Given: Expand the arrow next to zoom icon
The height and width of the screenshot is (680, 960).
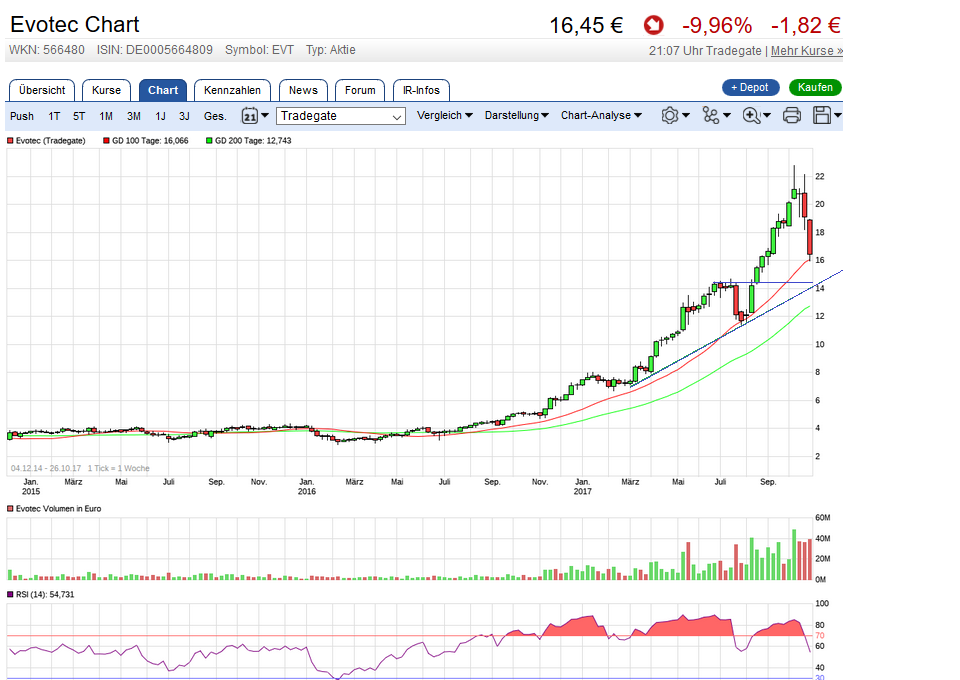Looking at the screenshot, I should tap(767, 115).
